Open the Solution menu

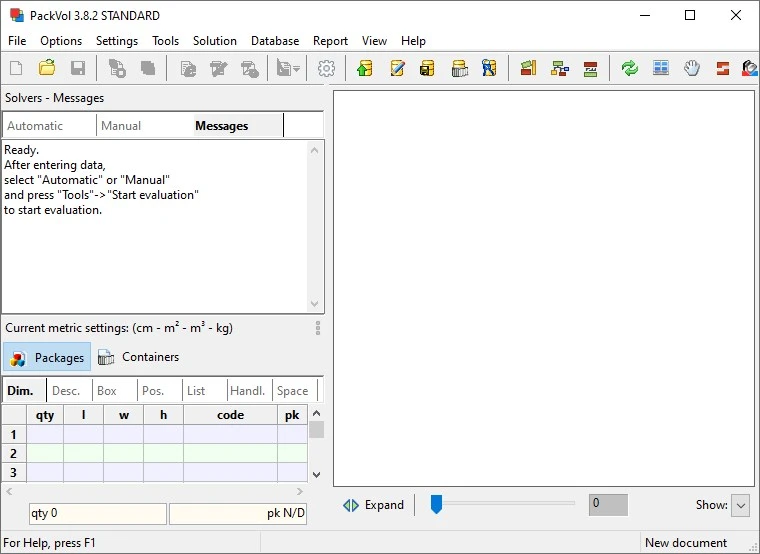point(215,41)
